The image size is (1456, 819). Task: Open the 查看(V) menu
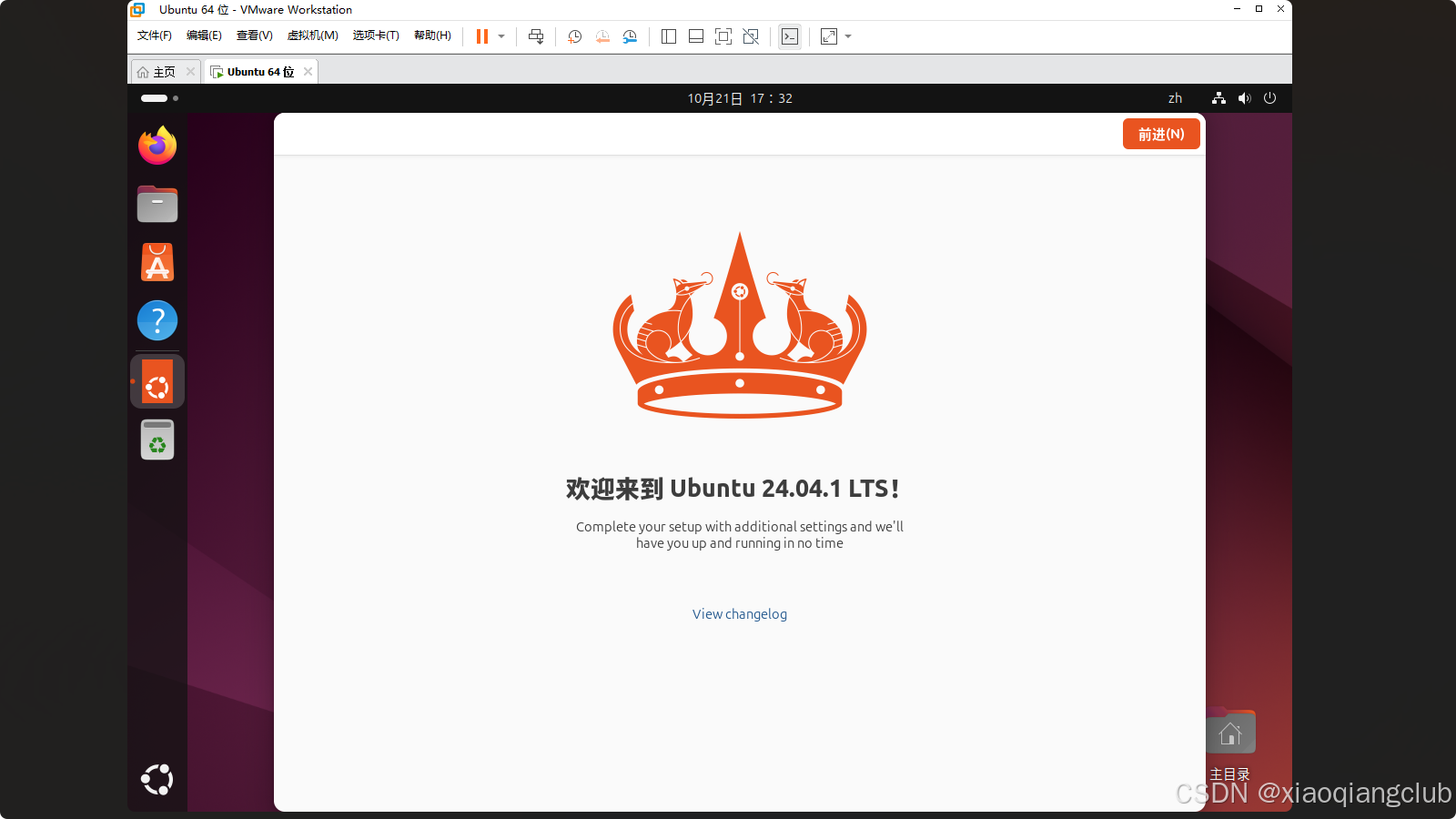coord(255,35)
